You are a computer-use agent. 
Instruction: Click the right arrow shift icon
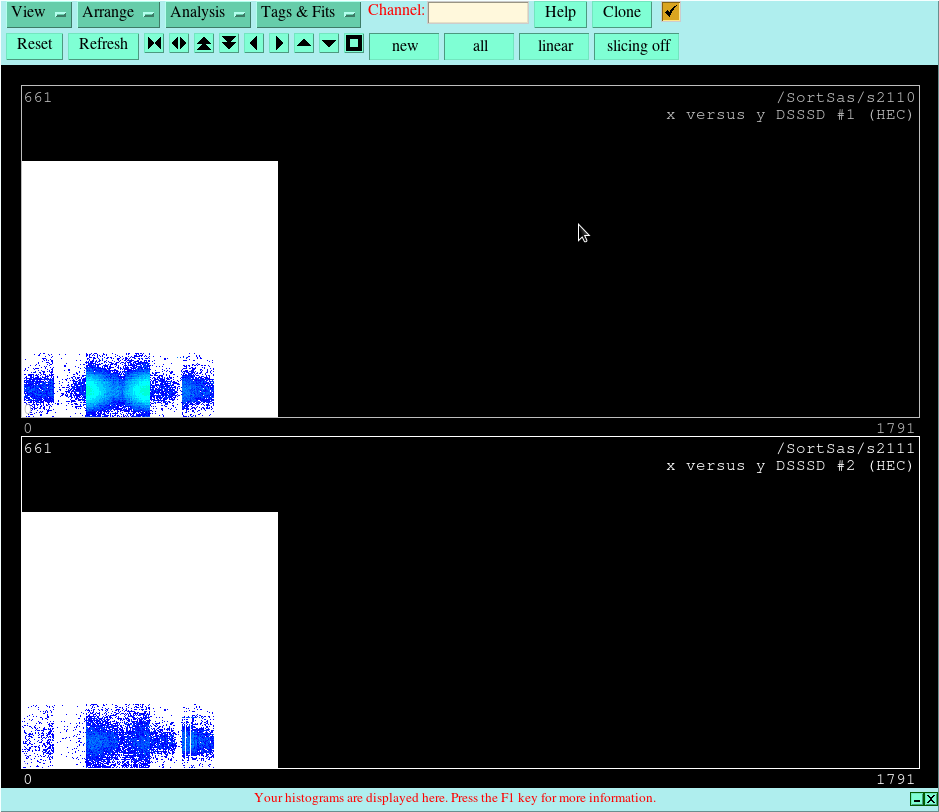click(279, 43)
